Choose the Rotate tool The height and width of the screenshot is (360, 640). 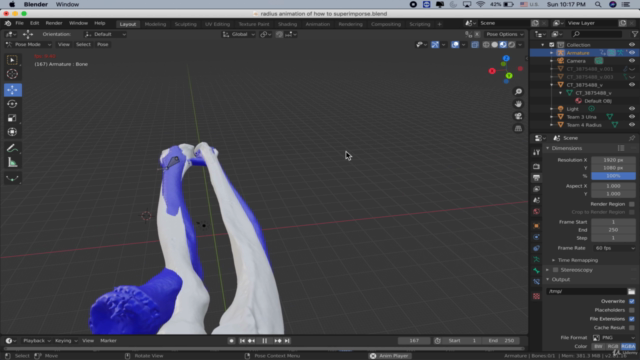[x=12, y=104]
